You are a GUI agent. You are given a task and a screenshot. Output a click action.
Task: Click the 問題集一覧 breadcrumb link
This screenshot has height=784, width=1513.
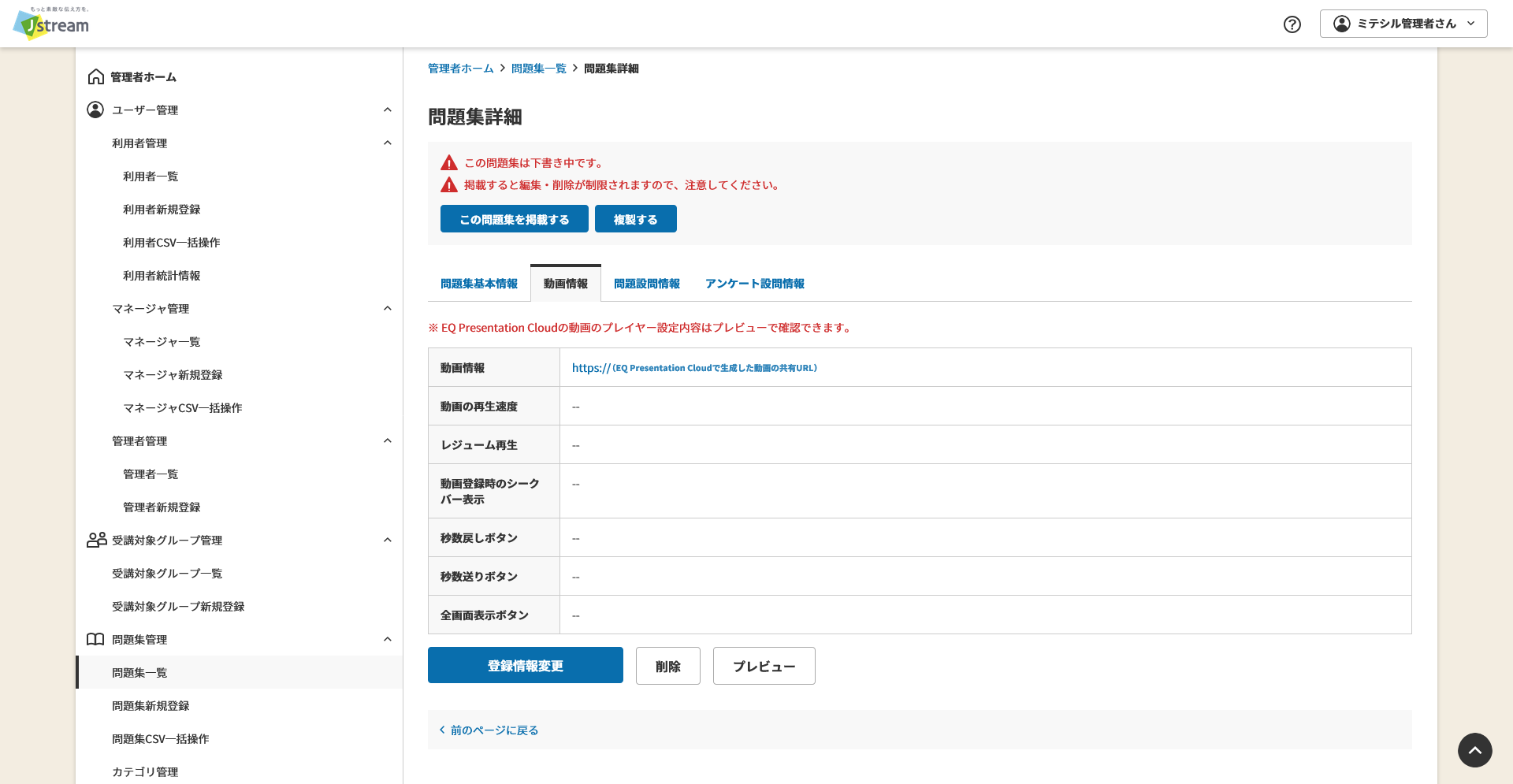pos(539,69)
